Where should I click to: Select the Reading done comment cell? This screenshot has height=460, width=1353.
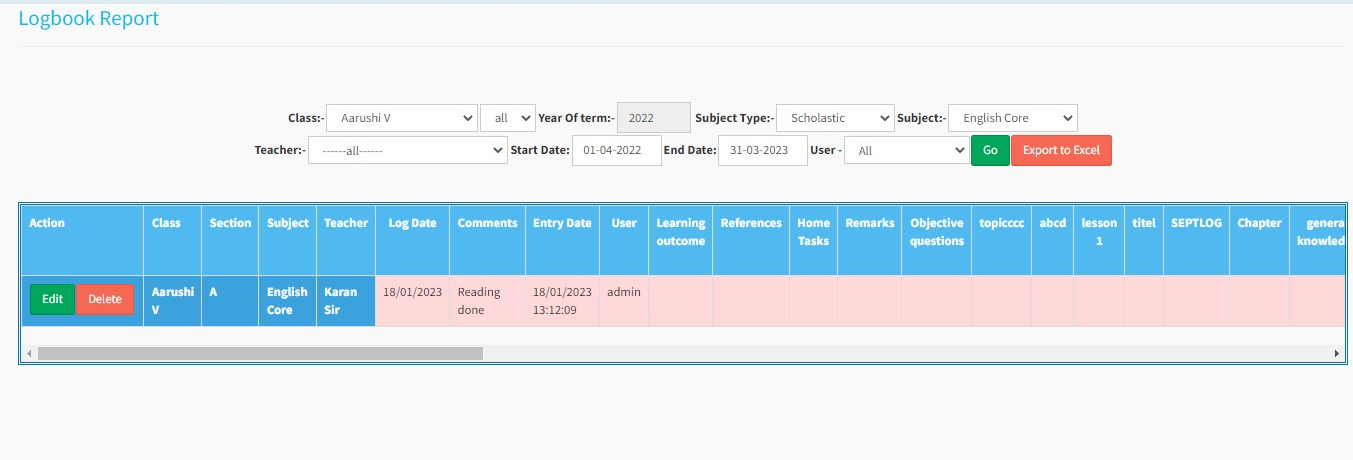point(487,301)
